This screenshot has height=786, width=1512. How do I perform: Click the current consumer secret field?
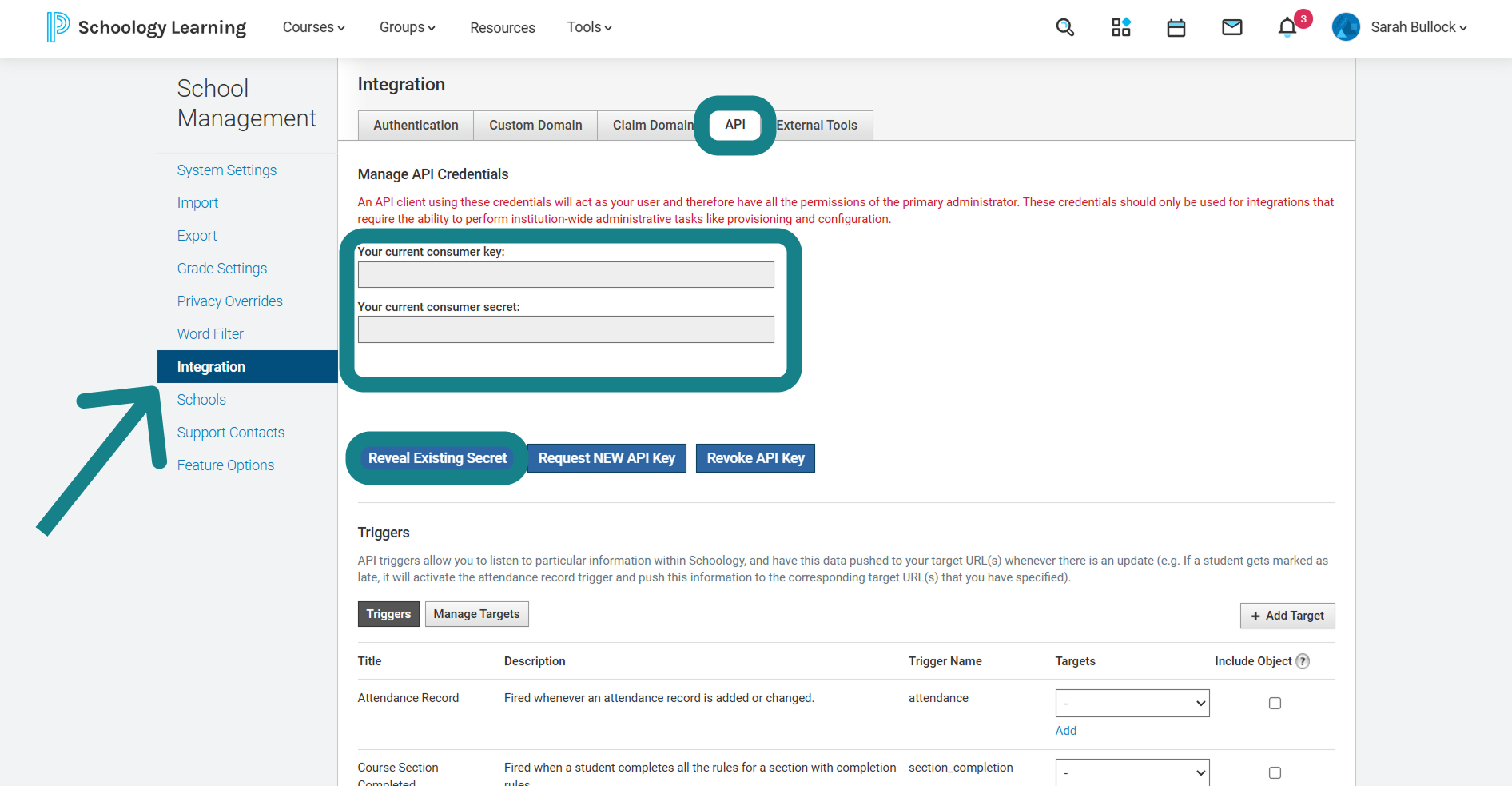tap(566, 329)
